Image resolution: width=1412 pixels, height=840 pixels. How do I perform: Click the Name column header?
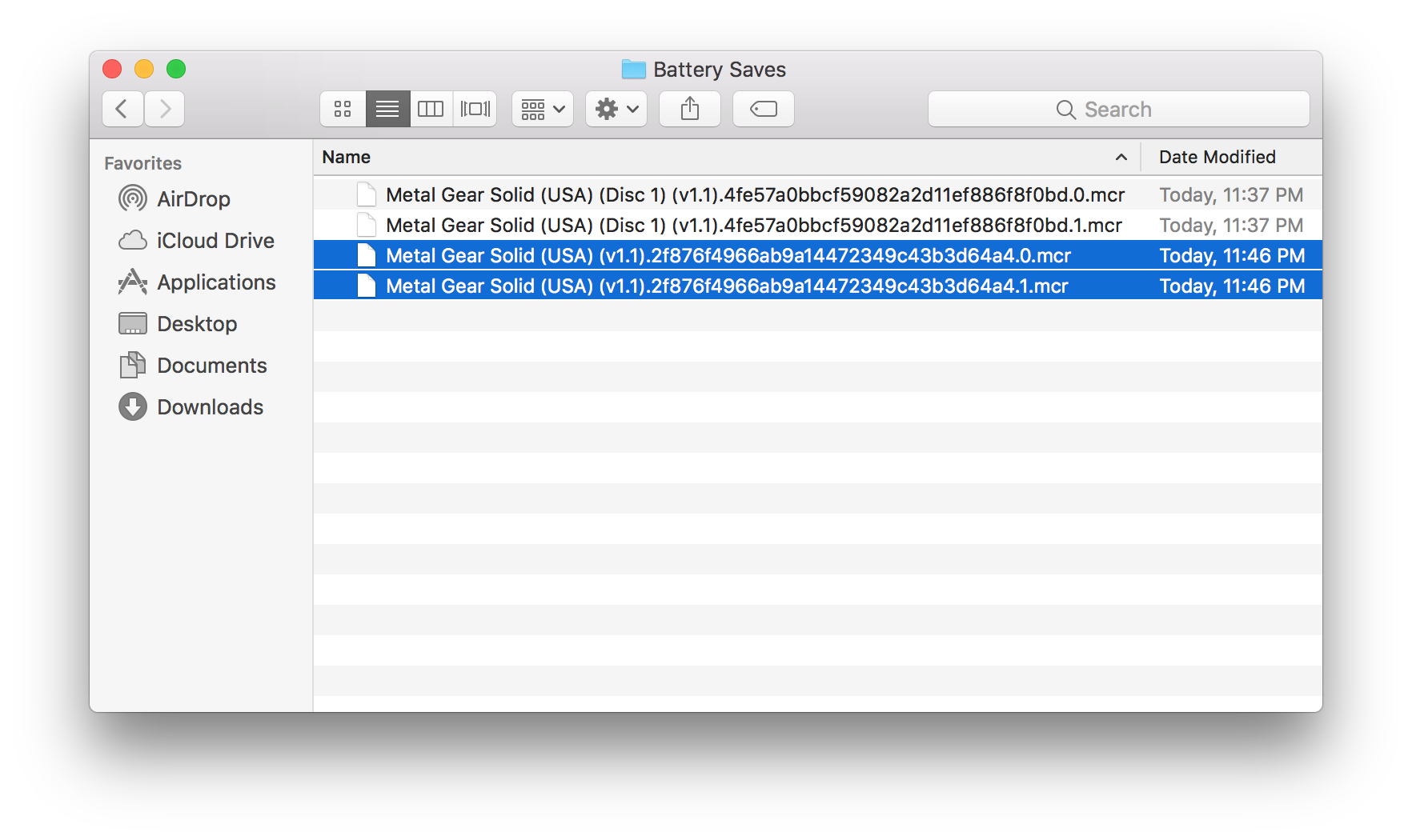click(x=346, y=157)
